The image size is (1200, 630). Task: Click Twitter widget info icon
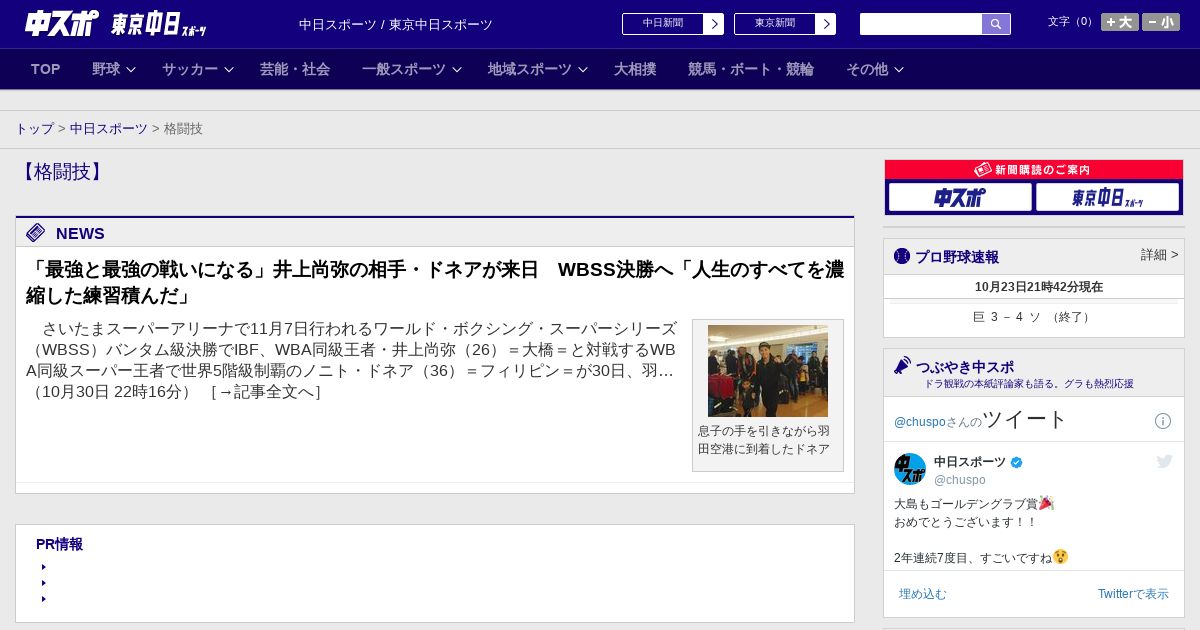1163,421
